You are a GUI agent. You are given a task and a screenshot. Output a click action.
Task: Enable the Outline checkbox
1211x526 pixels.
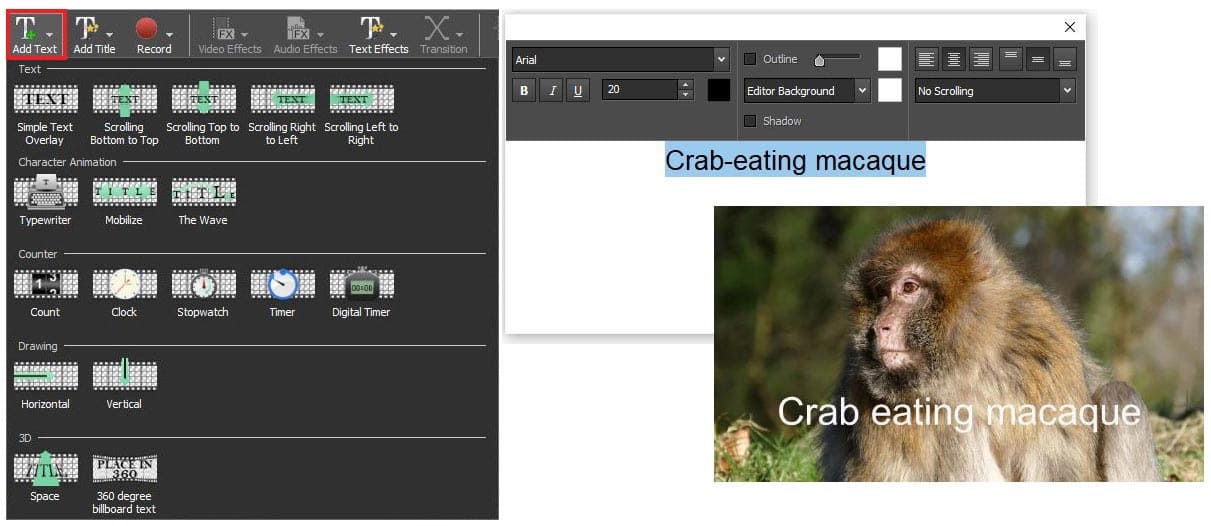[751, 59]
